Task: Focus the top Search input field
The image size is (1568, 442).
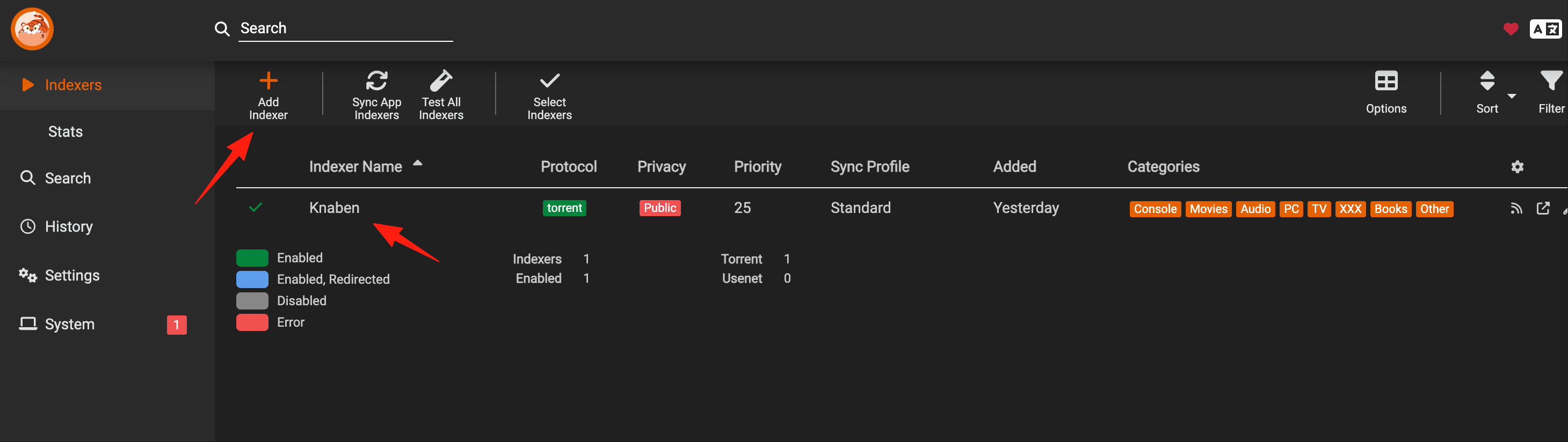Action: coord(346,28)
